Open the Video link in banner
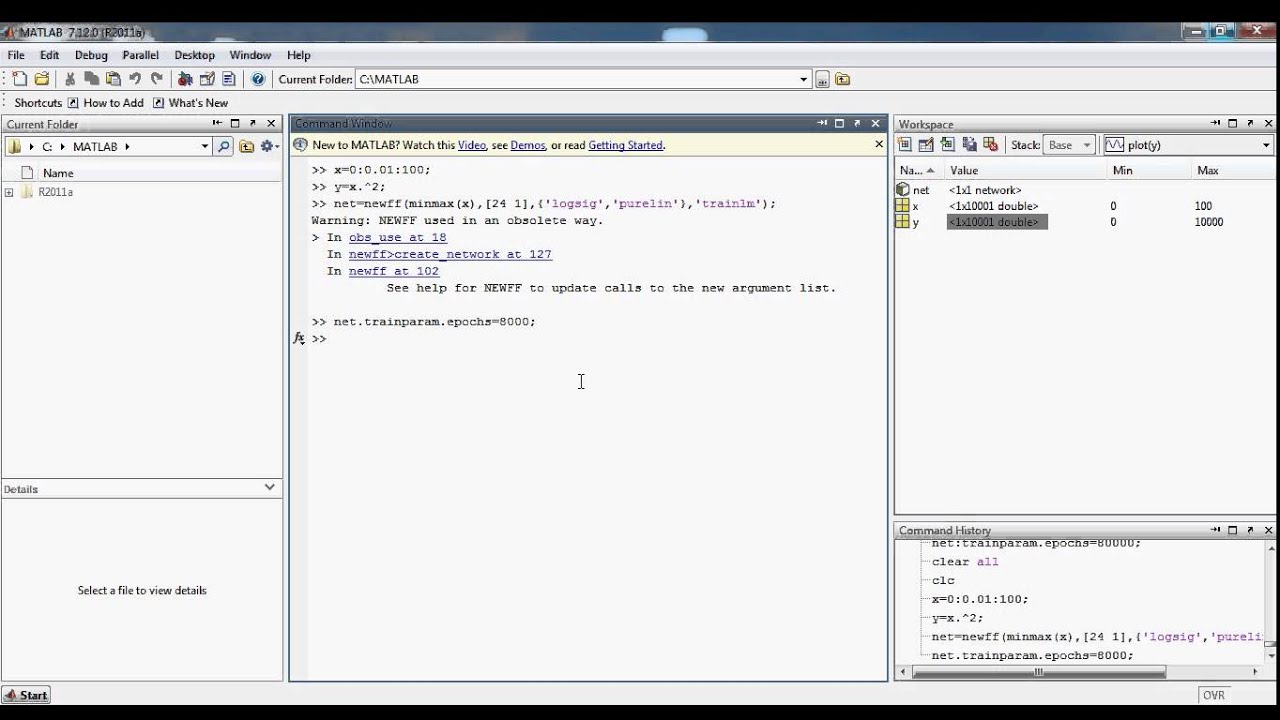This screenshot has height=720, width=1280. (471, 145)
